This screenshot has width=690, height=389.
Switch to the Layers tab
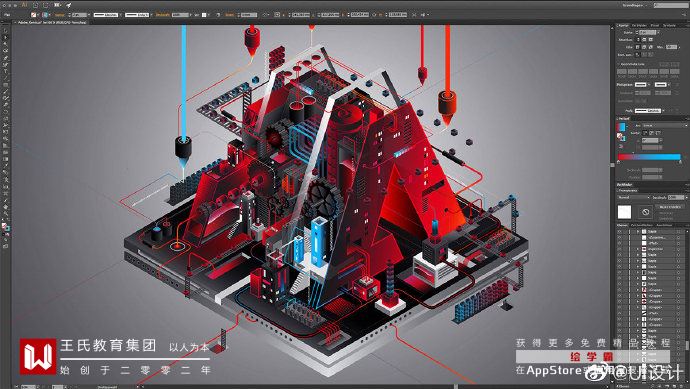[x=622, y=225]
